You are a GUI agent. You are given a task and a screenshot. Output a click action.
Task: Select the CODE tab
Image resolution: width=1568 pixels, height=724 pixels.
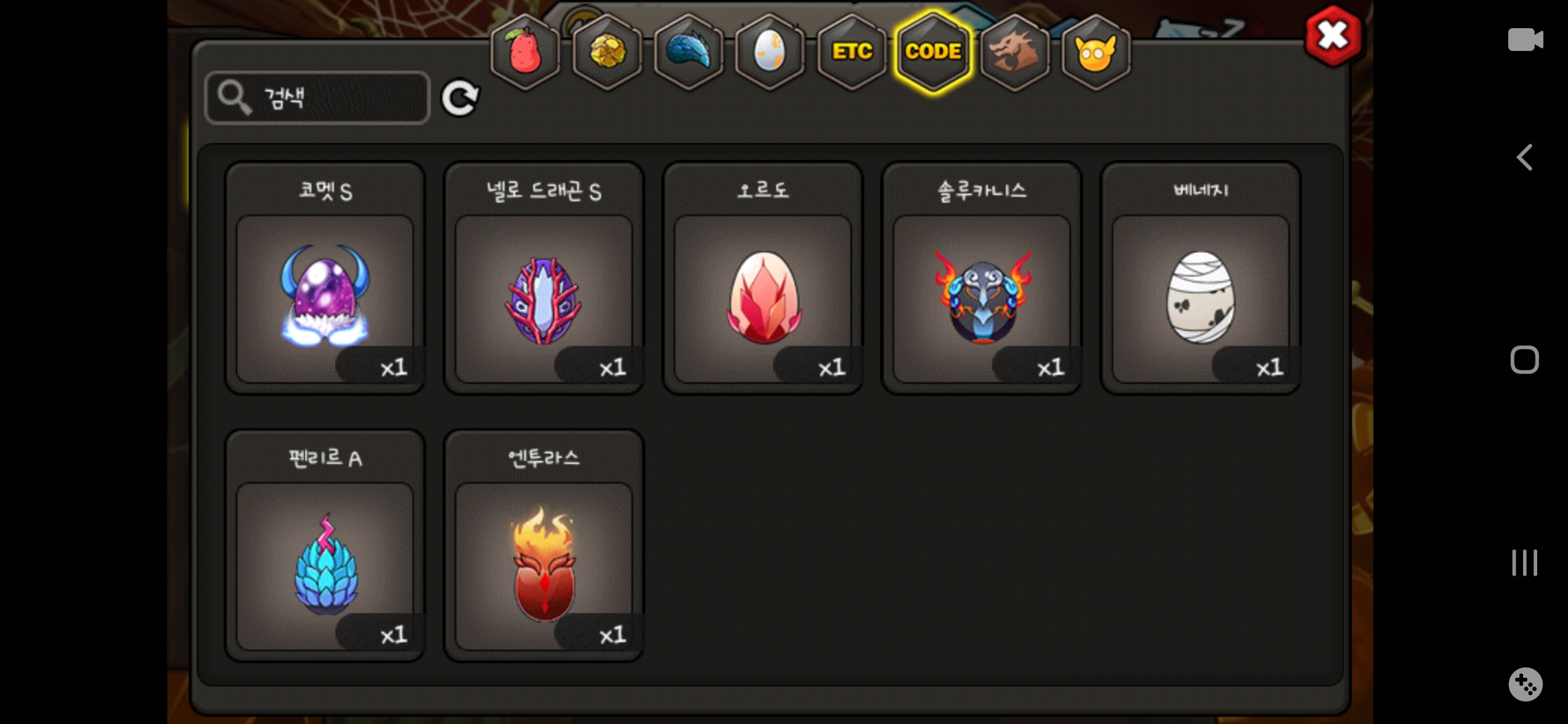pyautogui.click(x=933, y=52)
